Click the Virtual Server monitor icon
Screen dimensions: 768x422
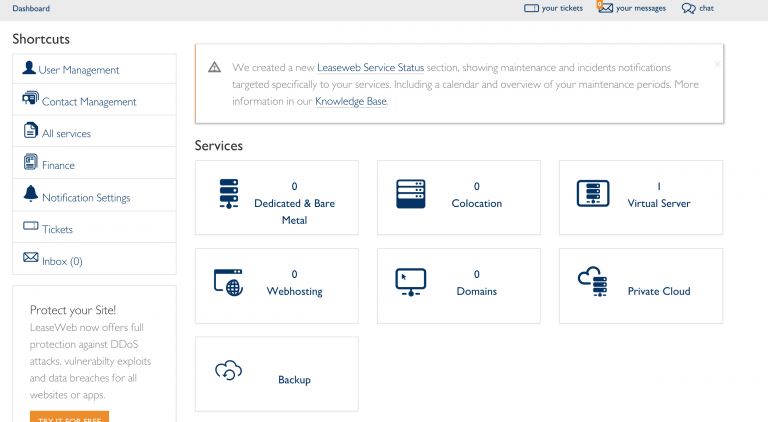click(x=592, y=193)
